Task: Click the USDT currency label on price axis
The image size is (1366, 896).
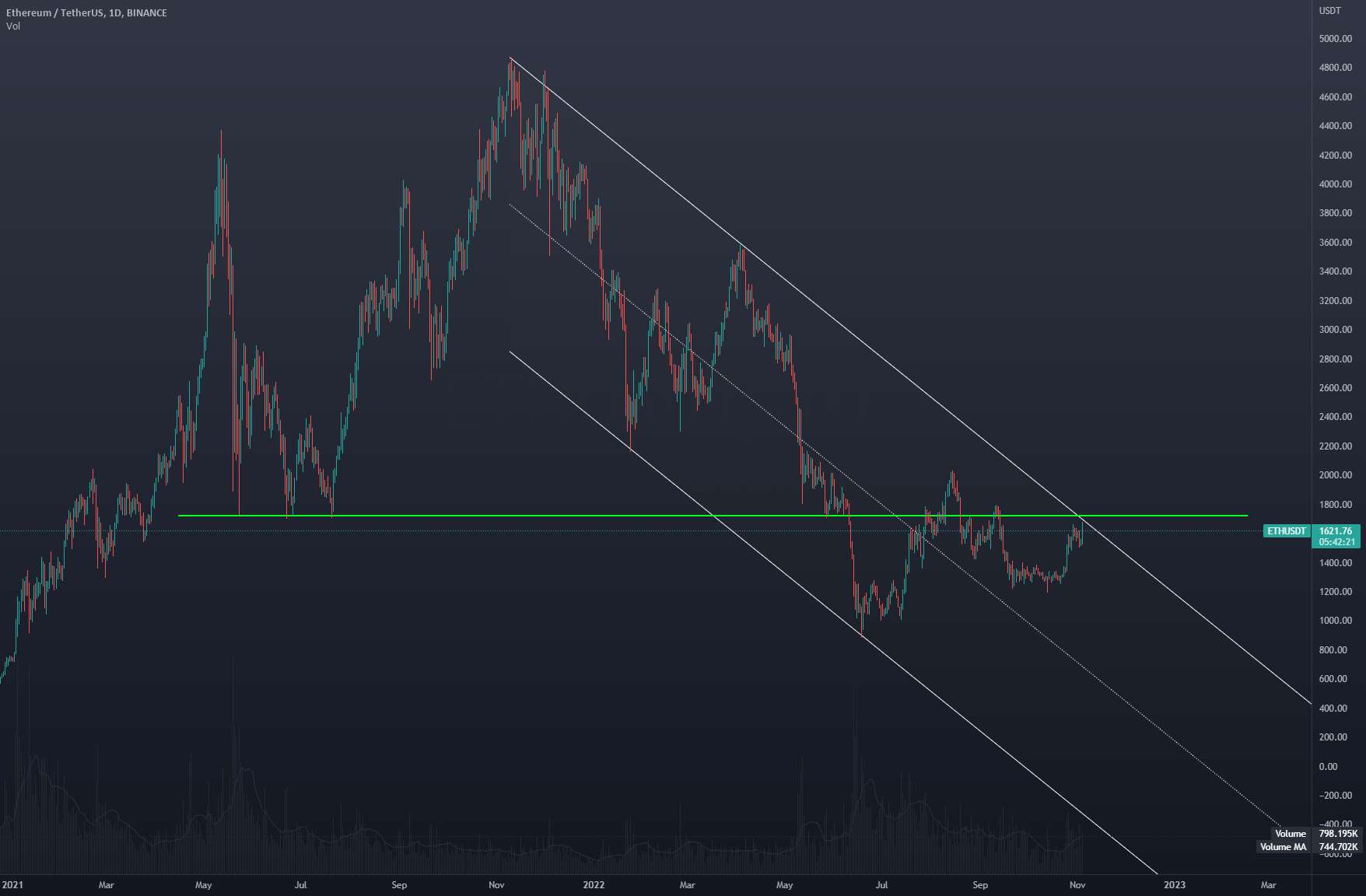Action: tap(1329, 11)
